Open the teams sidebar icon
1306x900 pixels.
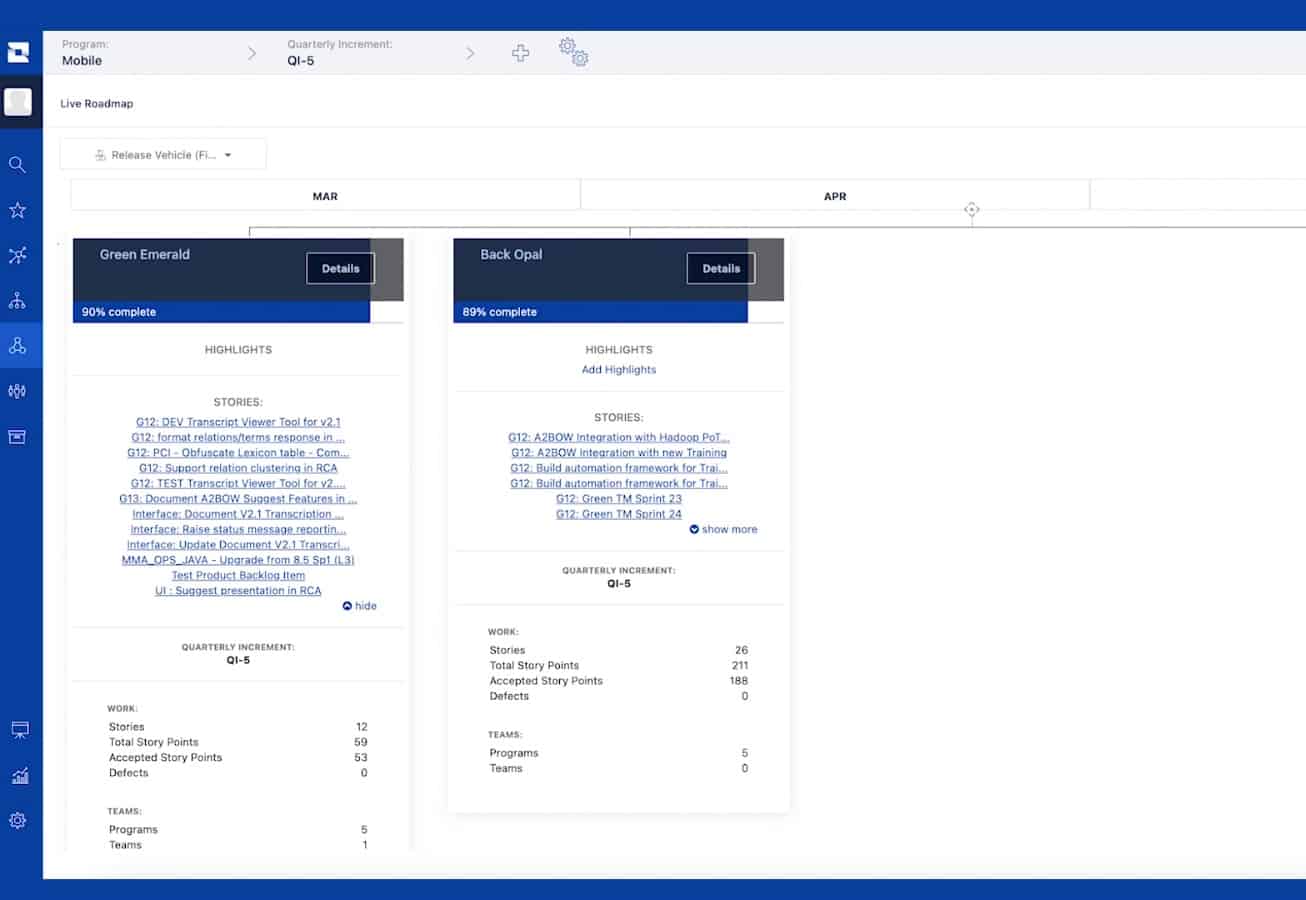pyautogui.click(x=18, y=391)
